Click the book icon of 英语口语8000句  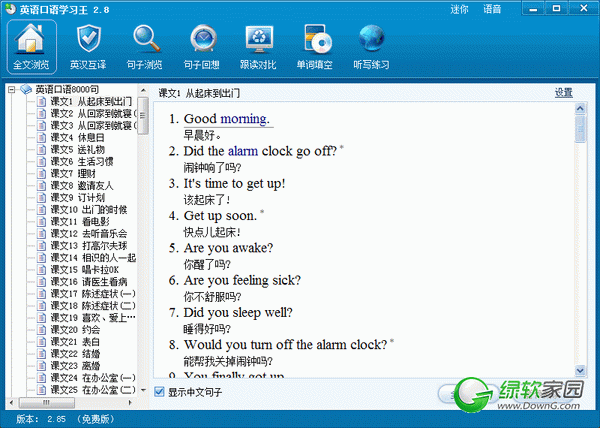click(x=26, y=90)
